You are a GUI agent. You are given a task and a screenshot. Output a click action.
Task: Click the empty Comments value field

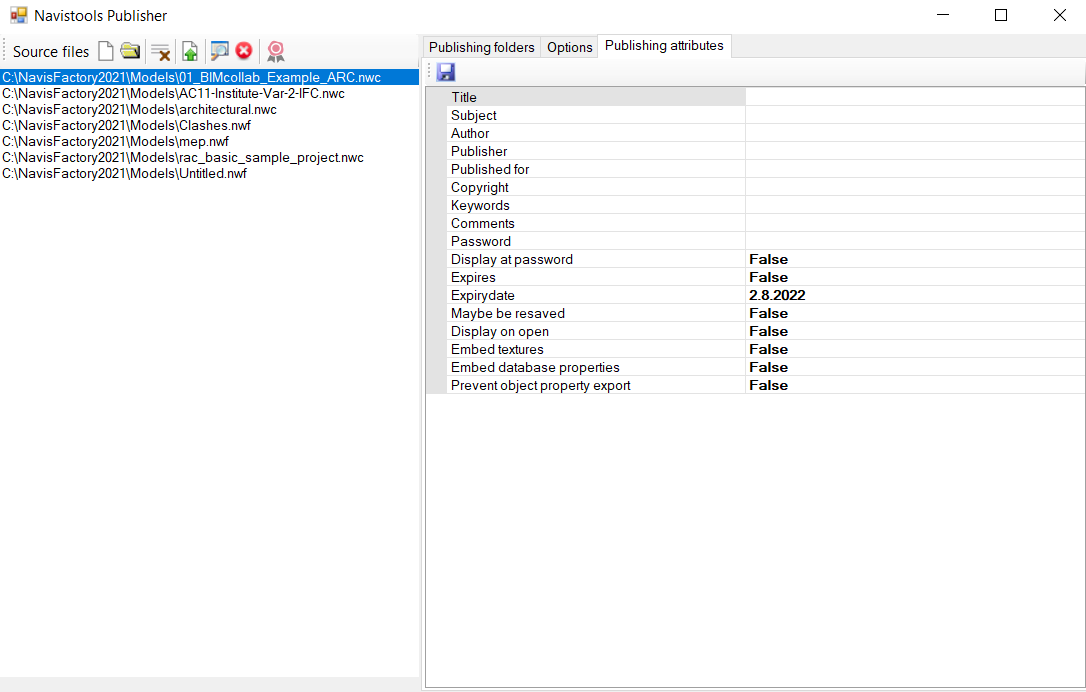tap(915, 223)
